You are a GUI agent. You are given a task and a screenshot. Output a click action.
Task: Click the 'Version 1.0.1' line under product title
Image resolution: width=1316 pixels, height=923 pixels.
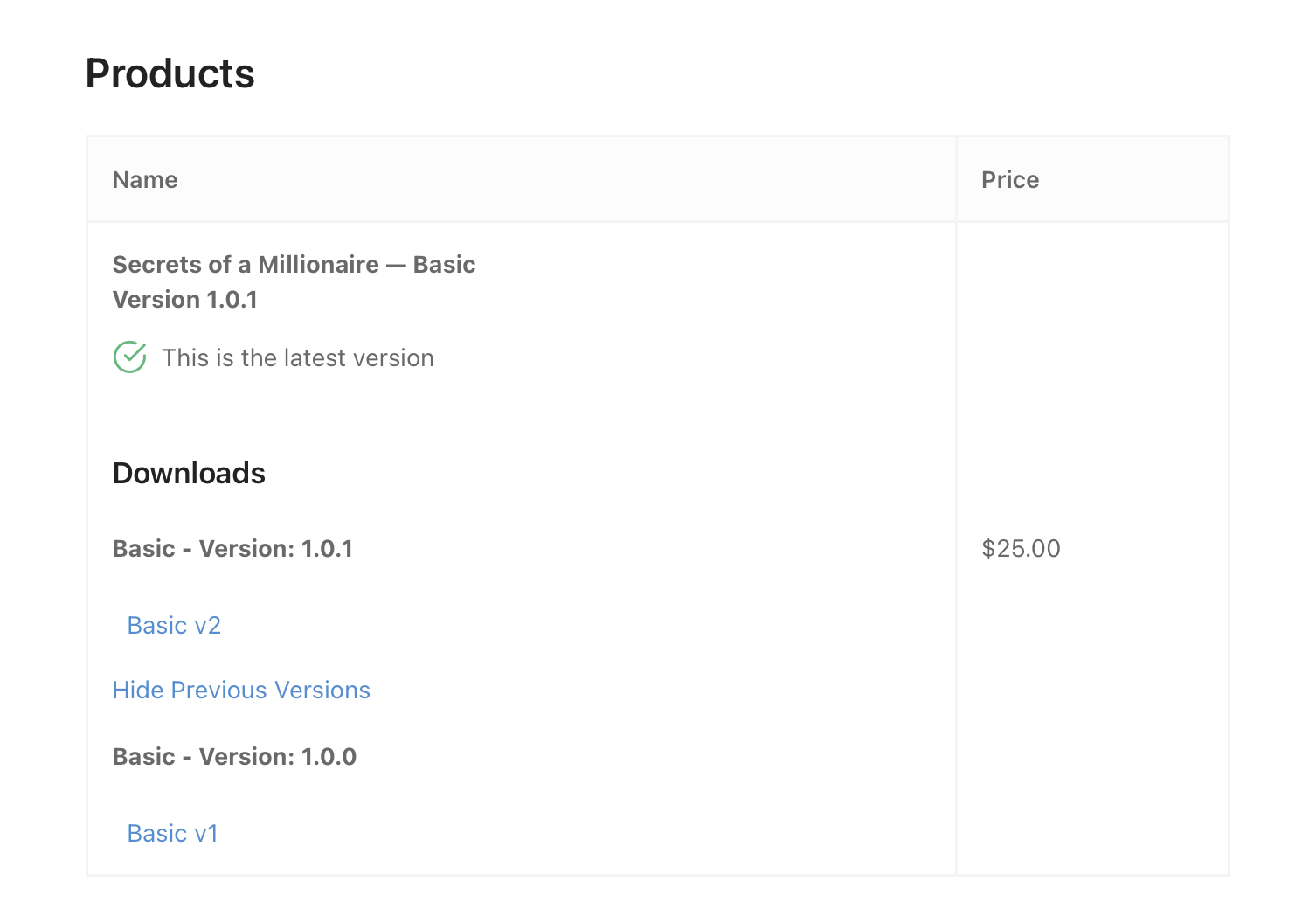(185, 300)
